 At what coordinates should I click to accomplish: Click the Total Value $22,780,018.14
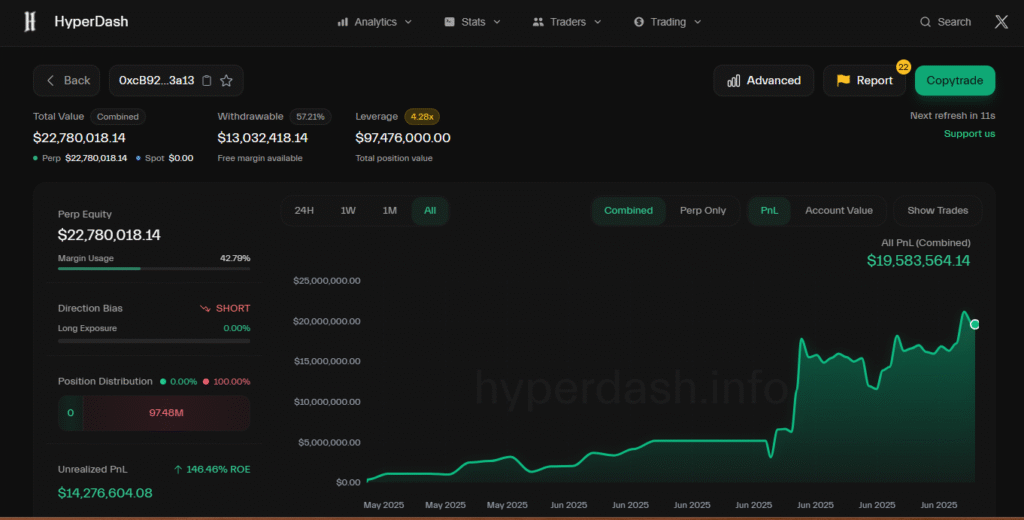click(79, 138)
